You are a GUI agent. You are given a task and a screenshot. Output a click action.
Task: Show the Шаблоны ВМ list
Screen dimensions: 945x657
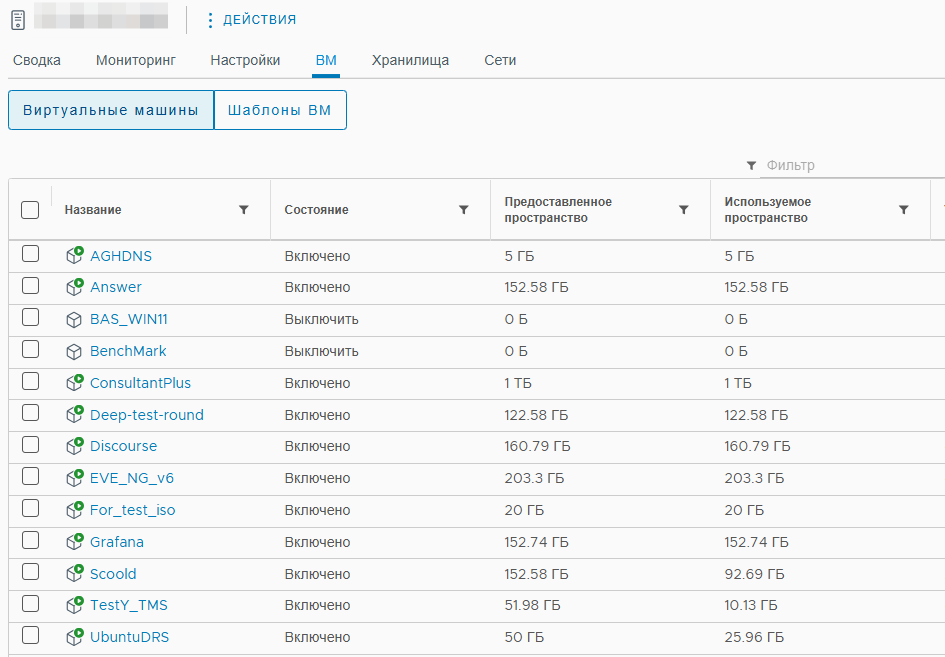[280, 110]
